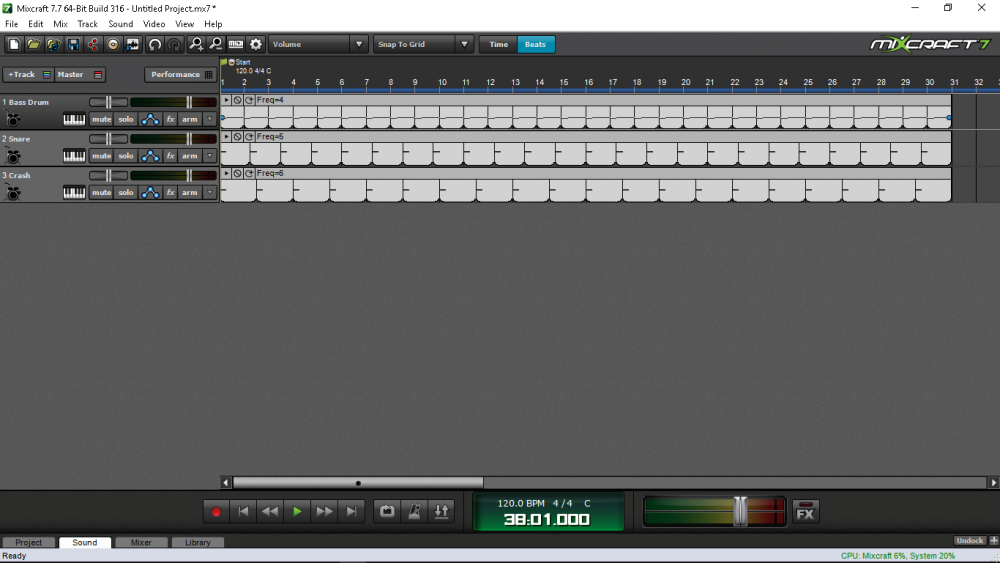Open piano keyboard icon on Bass Drum track
The height and width of the screenshot is (563, 1000).
tap(75, 119)
